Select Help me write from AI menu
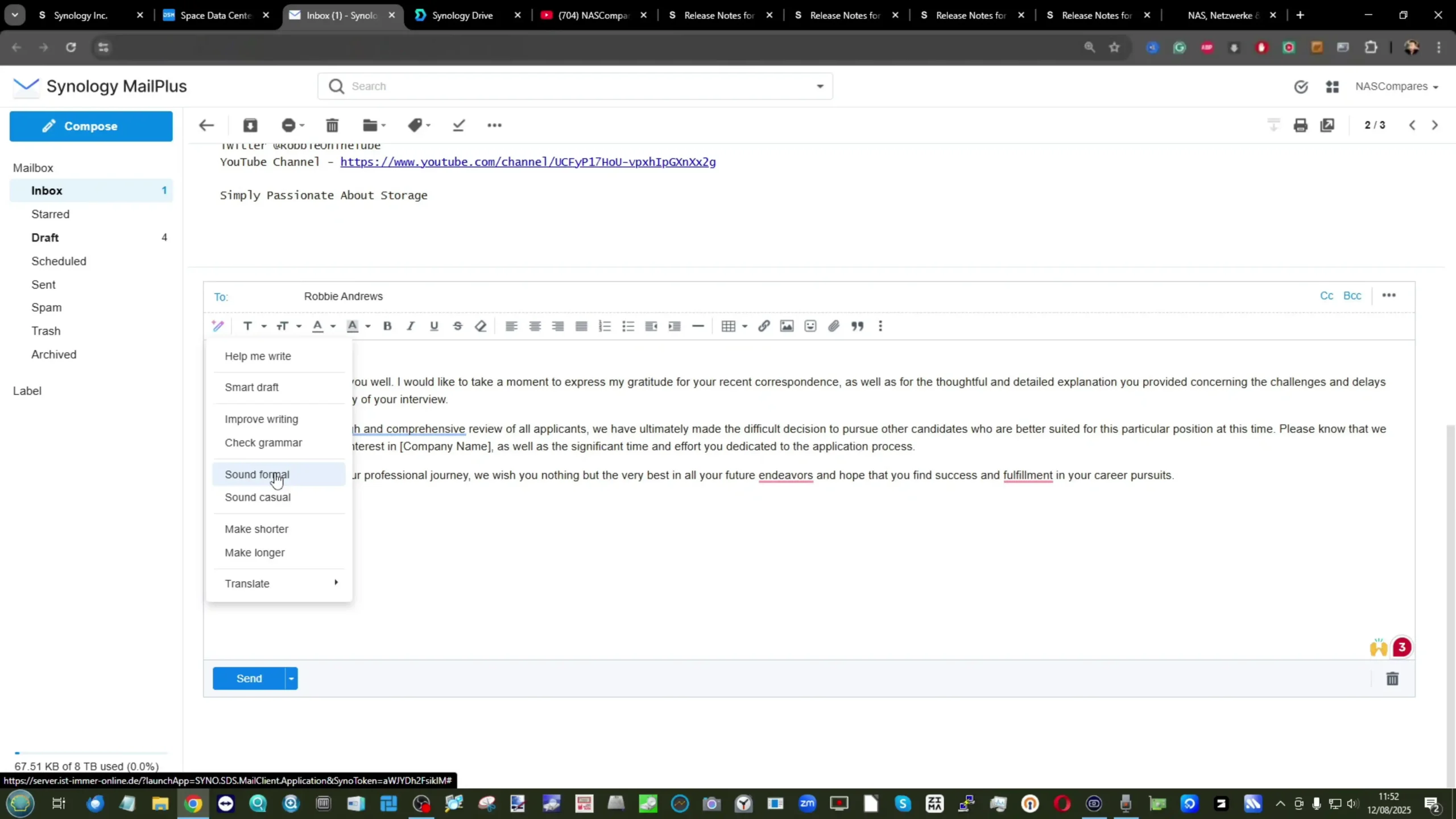 279,356
